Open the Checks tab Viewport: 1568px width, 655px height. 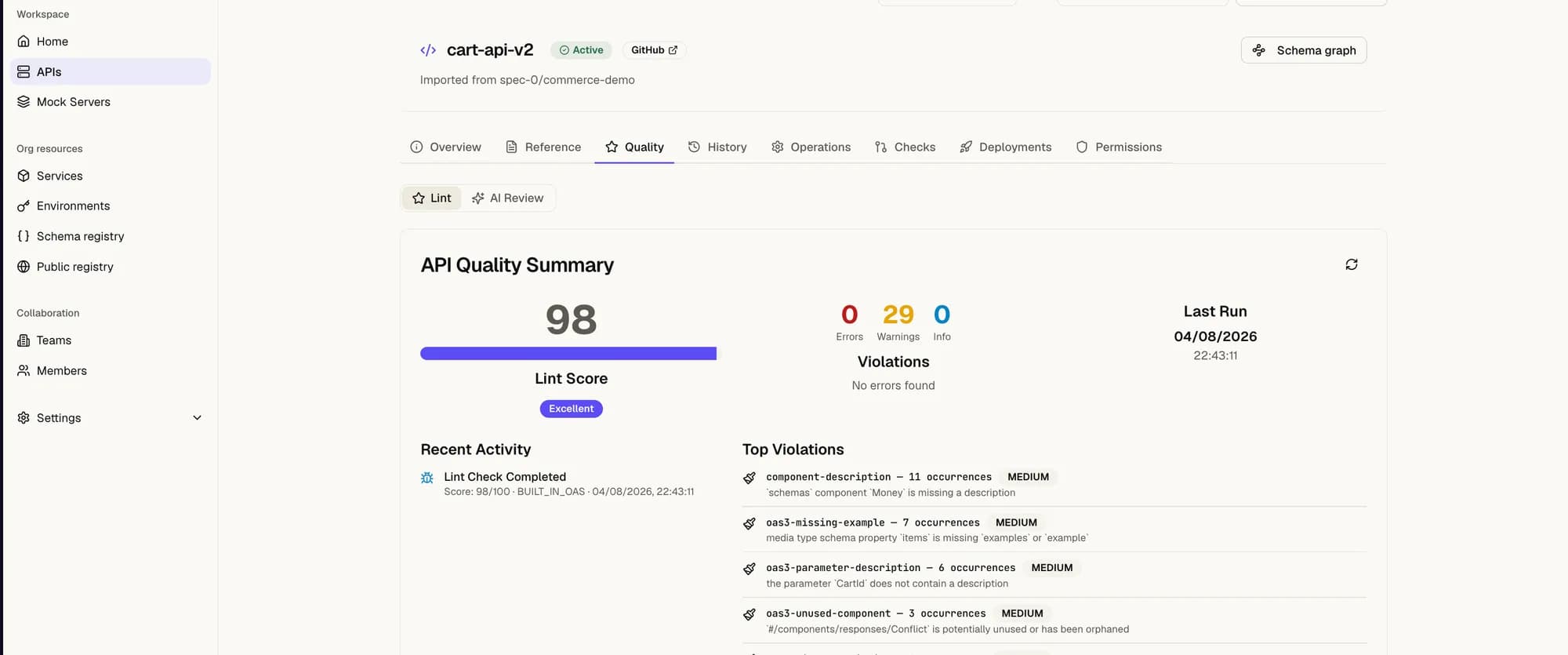click(905, 147)
